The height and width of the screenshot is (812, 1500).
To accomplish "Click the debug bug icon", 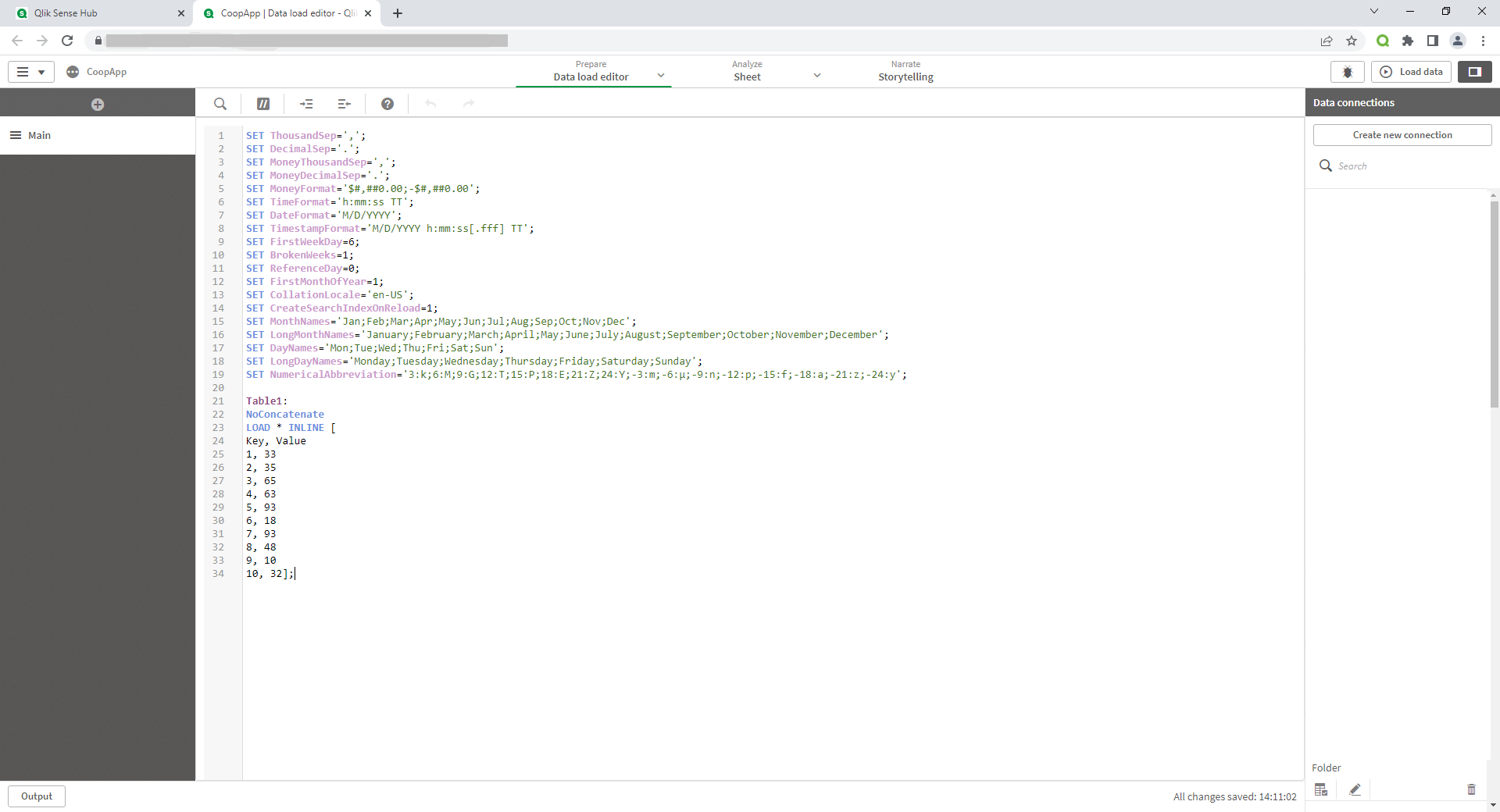I will 1348,72.
